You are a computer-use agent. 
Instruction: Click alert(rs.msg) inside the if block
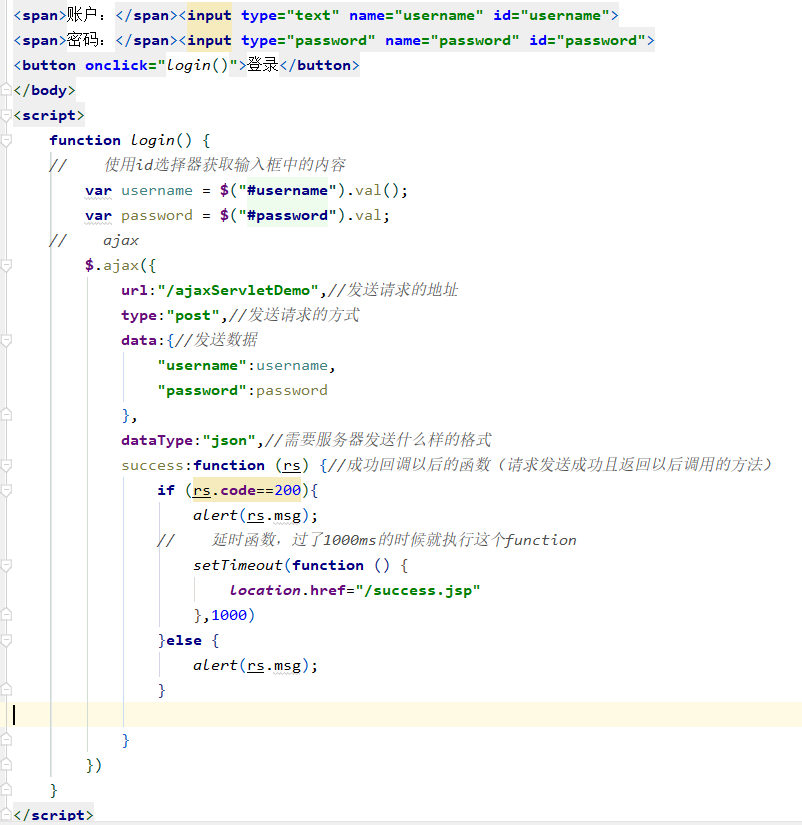pos(255,516)
